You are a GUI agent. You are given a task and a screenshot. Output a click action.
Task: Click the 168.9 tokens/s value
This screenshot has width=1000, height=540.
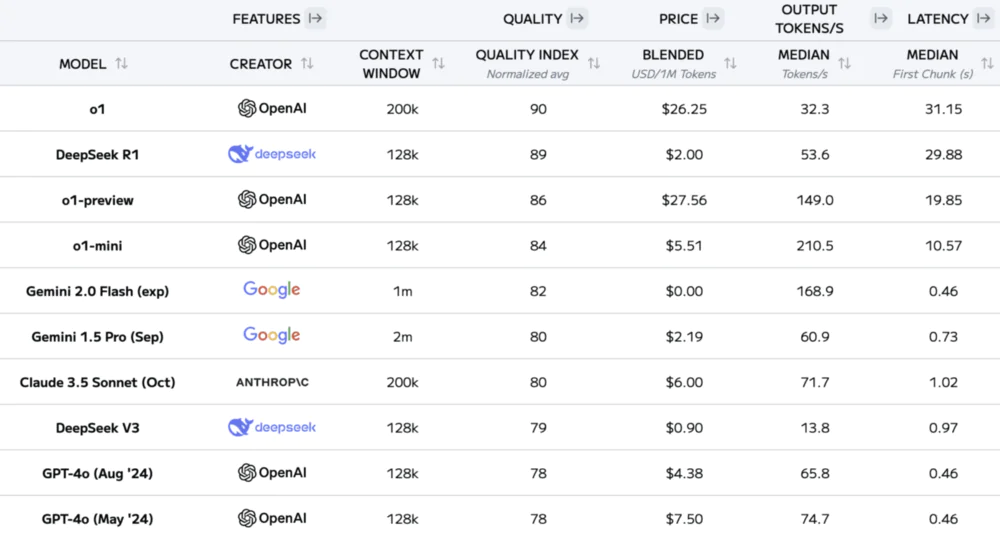[x=815, y=291]
